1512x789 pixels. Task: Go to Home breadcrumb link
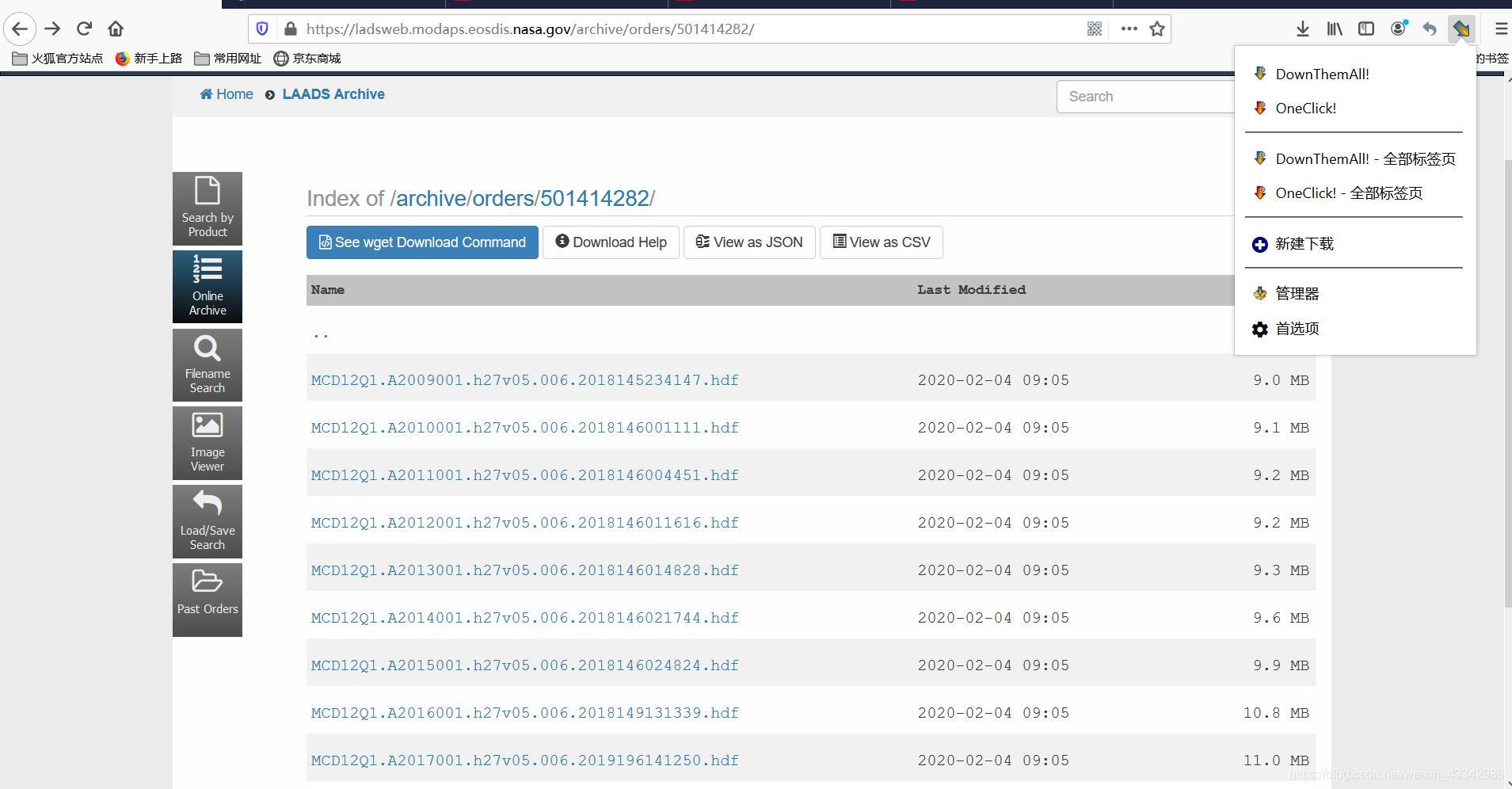click(227, 94)
